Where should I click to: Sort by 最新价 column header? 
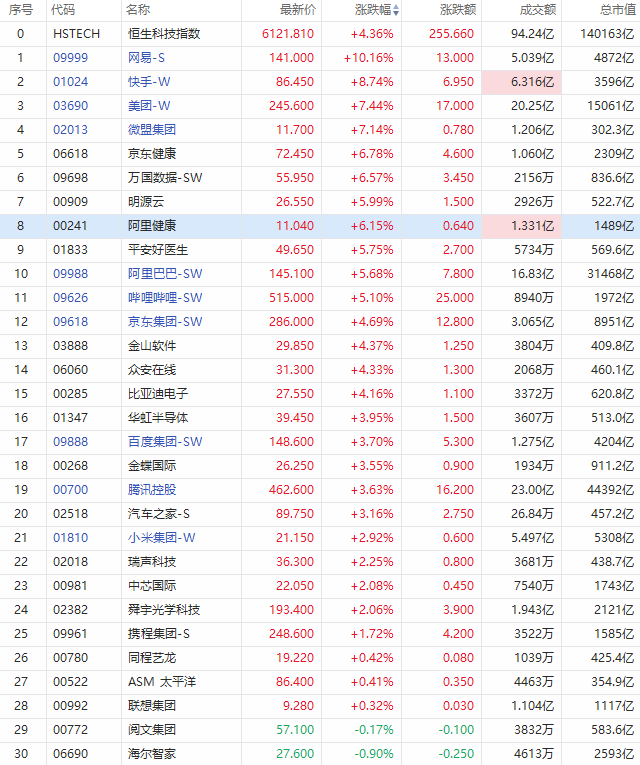(x=298, y=10)
